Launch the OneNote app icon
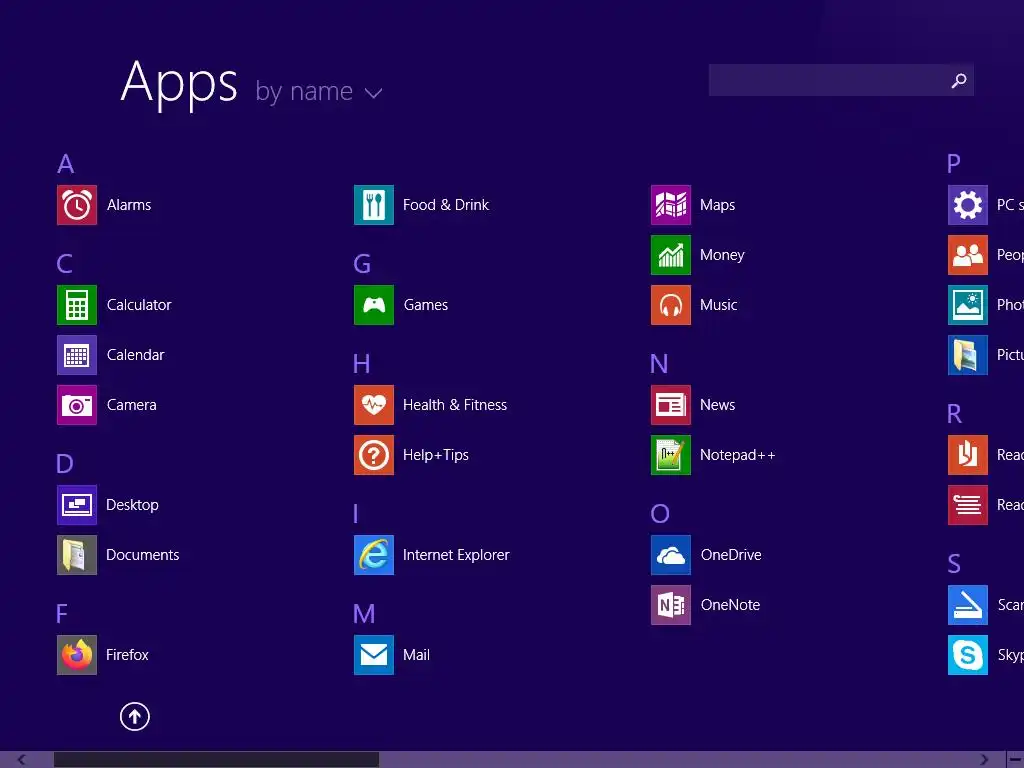1024x768 pixels. pos(671,605)
